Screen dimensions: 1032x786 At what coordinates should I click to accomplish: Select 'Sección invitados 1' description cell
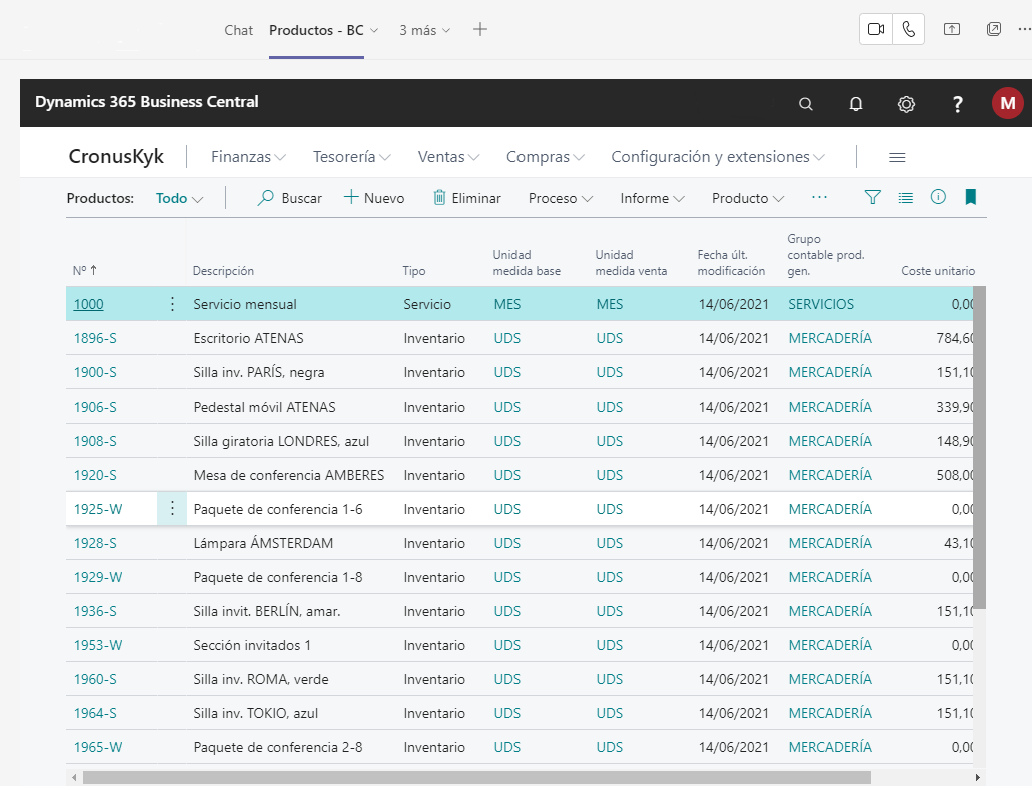coord(252,645)
